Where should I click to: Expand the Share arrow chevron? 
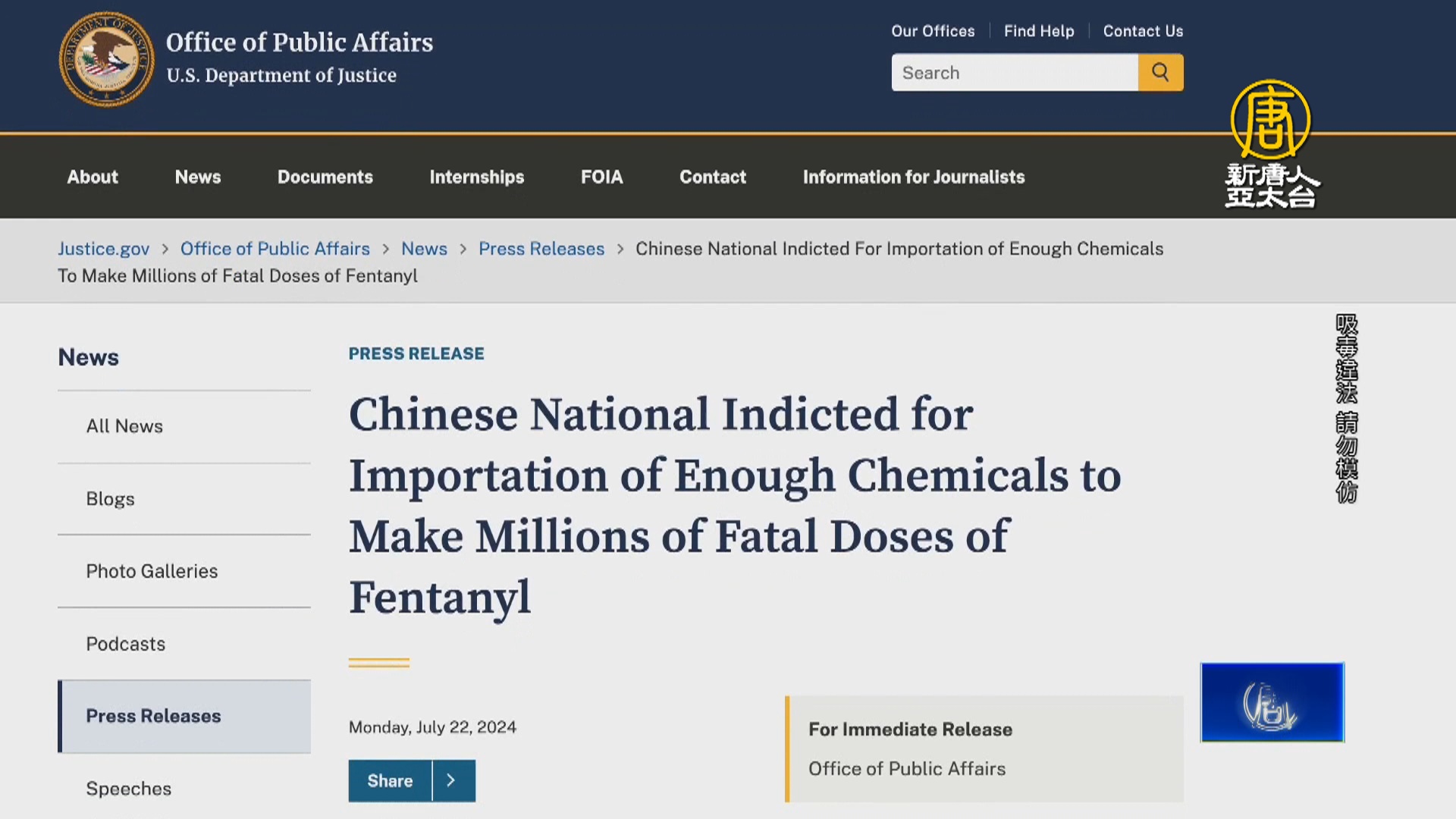[452, 780]
